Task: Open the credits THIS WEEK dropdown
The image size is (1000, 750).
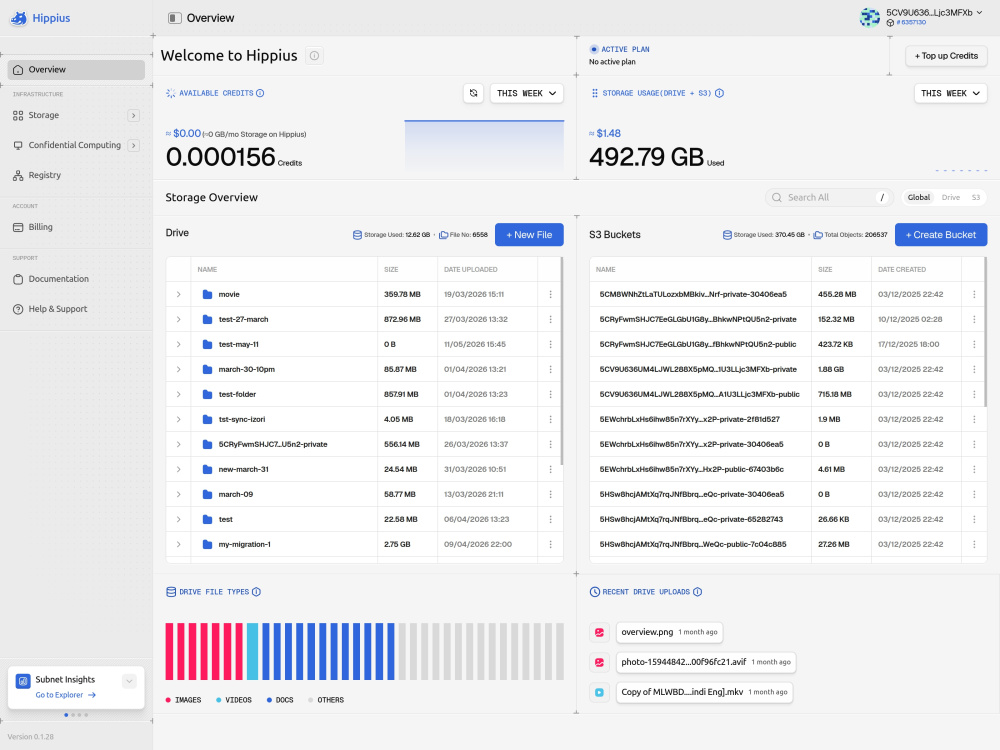Action: click(x=526, y=93)
